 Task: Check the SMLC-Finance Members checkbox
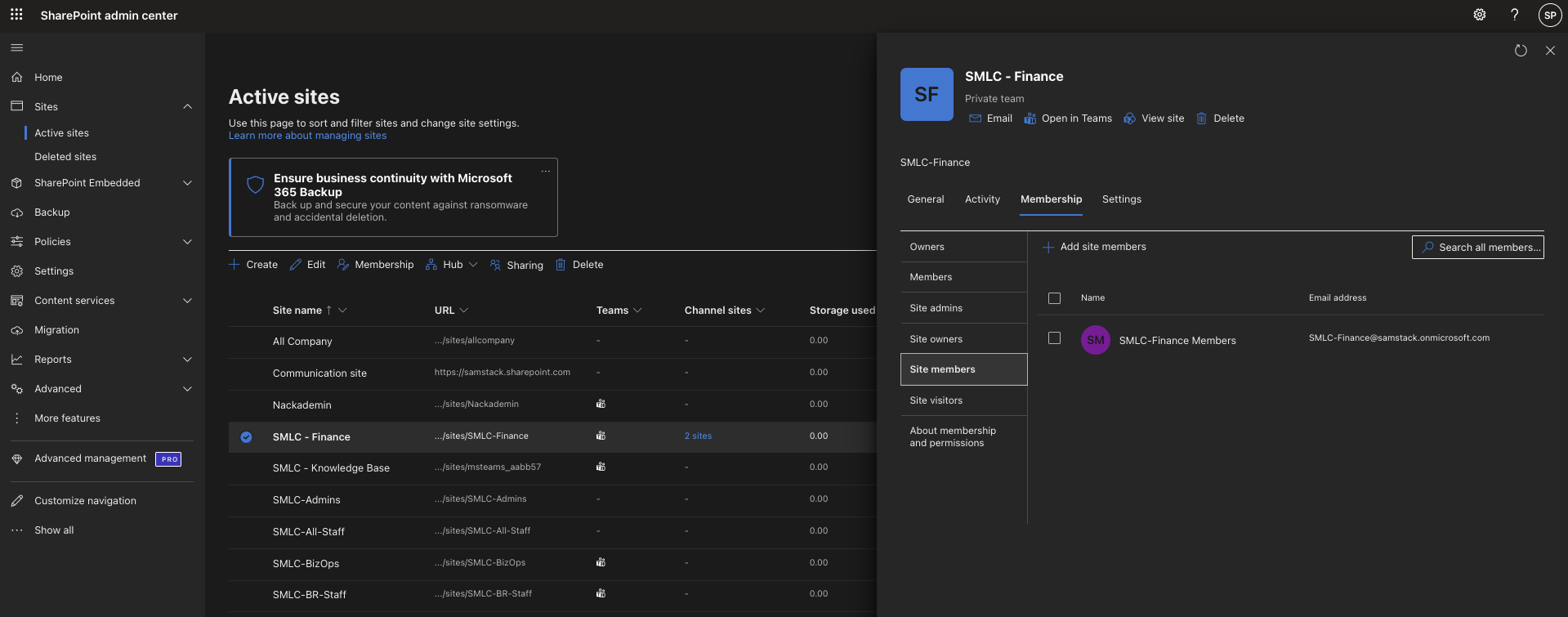(1054, 338)
